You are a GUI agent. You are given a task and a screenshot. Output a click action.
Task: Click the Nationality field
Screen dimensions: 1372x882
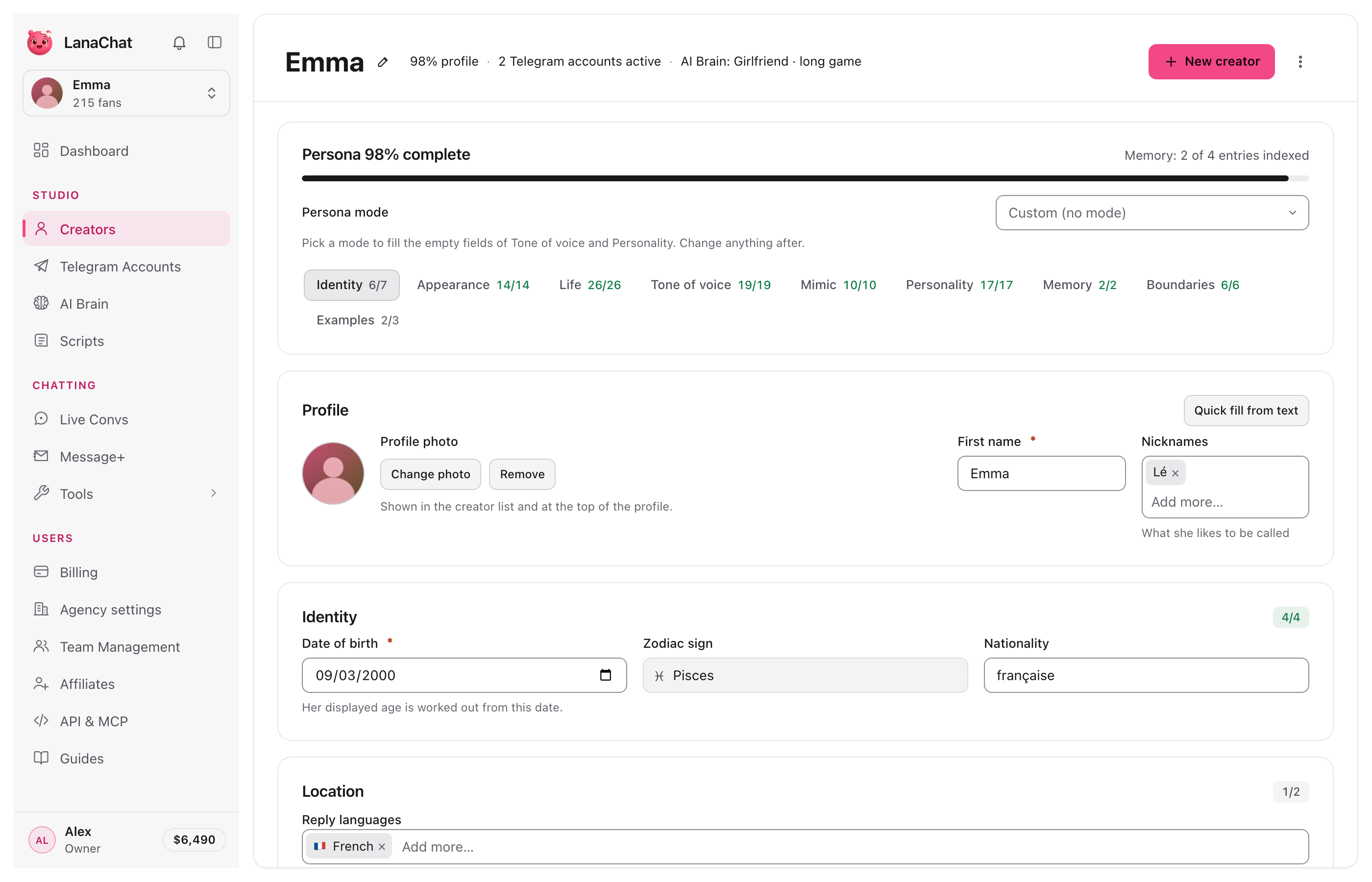point(1146,675)
